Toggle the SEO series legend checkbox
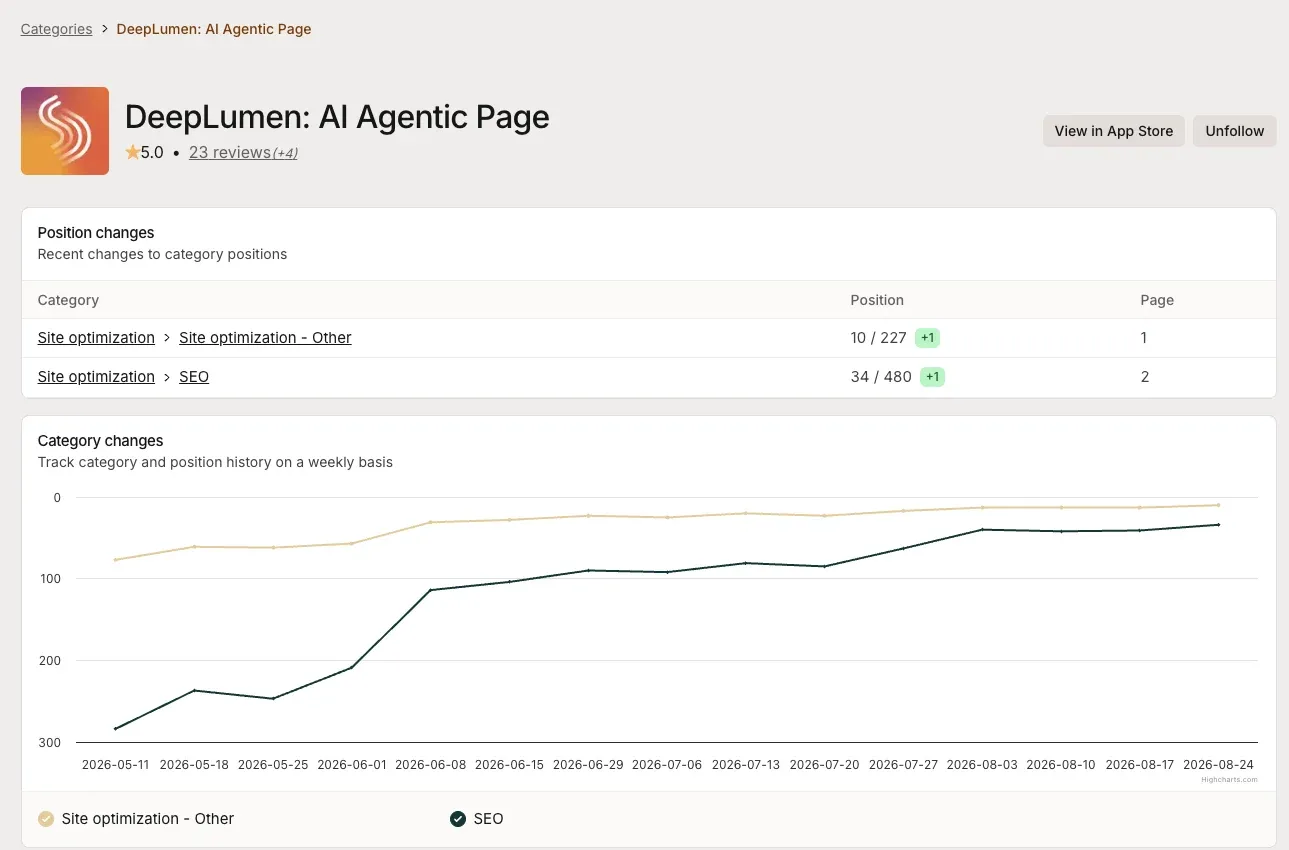This screenshot has width=1289, height=850. [458, 819]
